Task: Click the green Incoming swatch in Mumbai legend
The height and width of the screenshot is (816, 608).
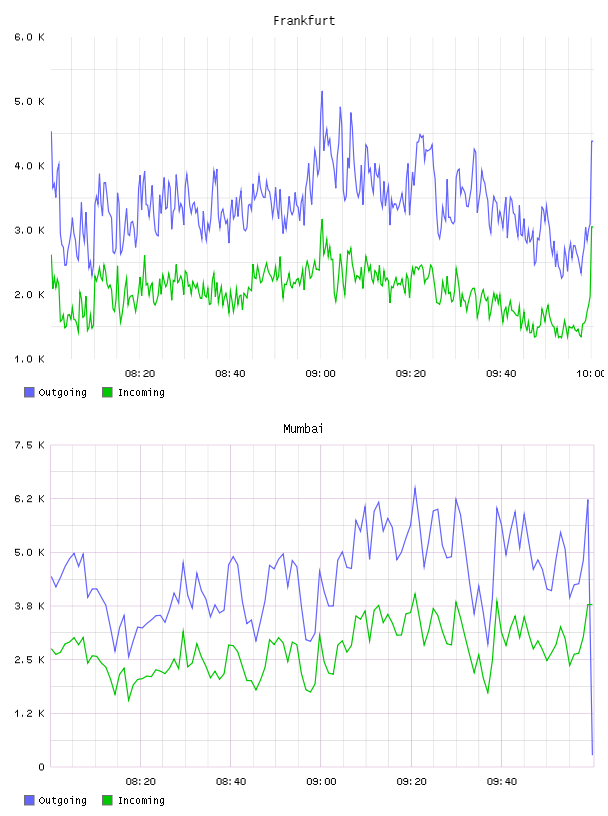Action: (107, 800)
